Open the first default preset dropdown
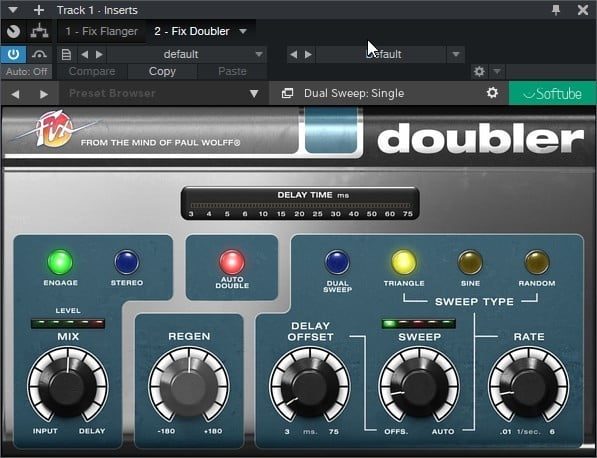 187,54
